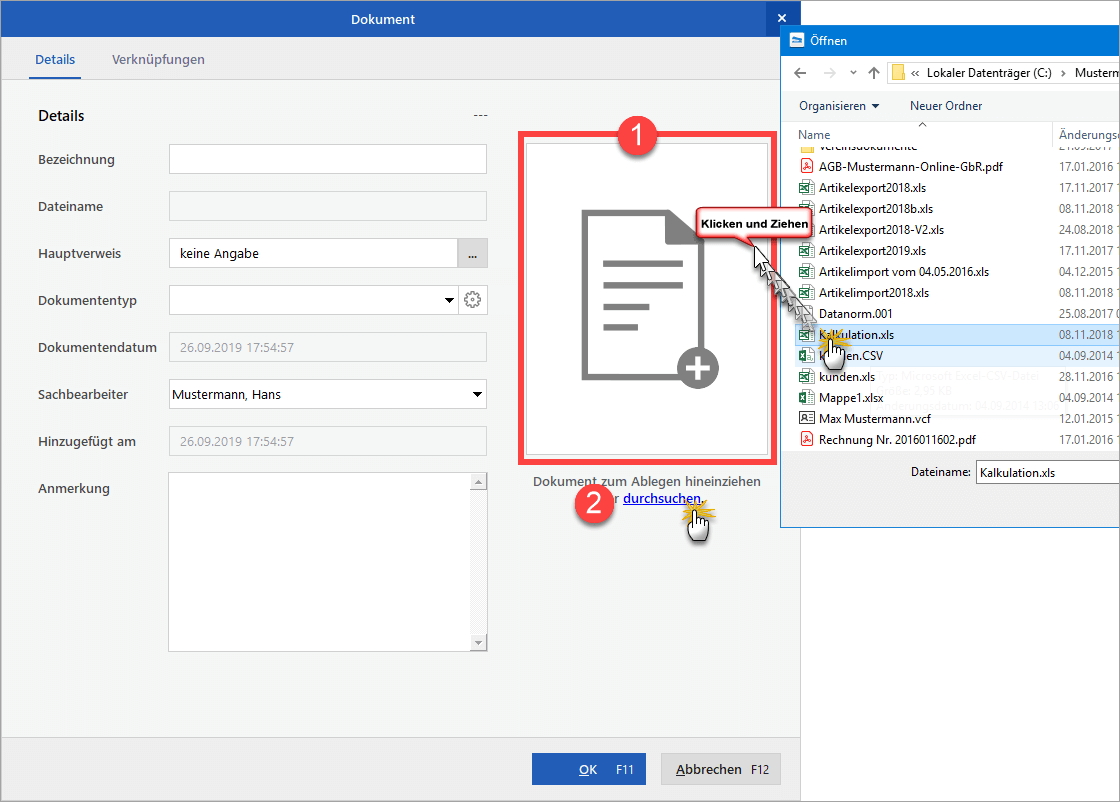The image size is (1120, 802).
Task: Go forward in the Öffnen dialog
Action: click(829, 73)
